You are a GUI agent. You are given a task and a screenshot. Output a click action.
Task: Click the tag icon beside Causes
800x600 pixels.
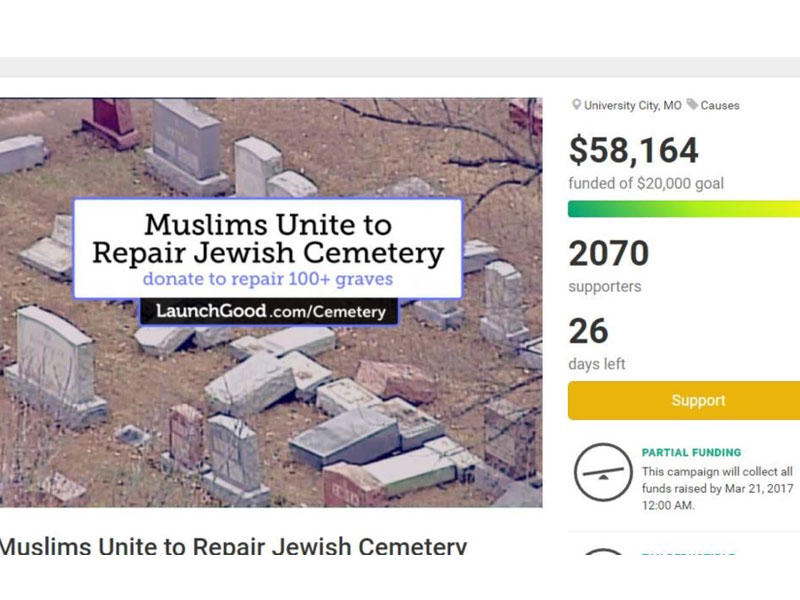tap(692, 105)
